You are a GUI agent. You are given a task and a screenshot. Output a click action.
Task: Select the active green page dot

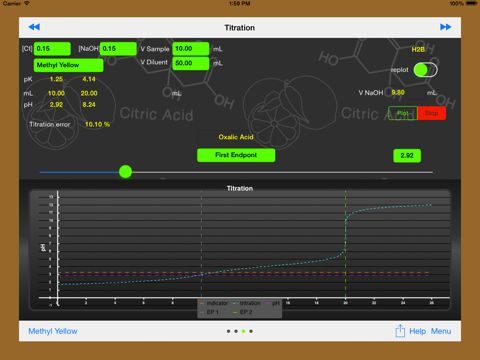click(x=244, y=331)
